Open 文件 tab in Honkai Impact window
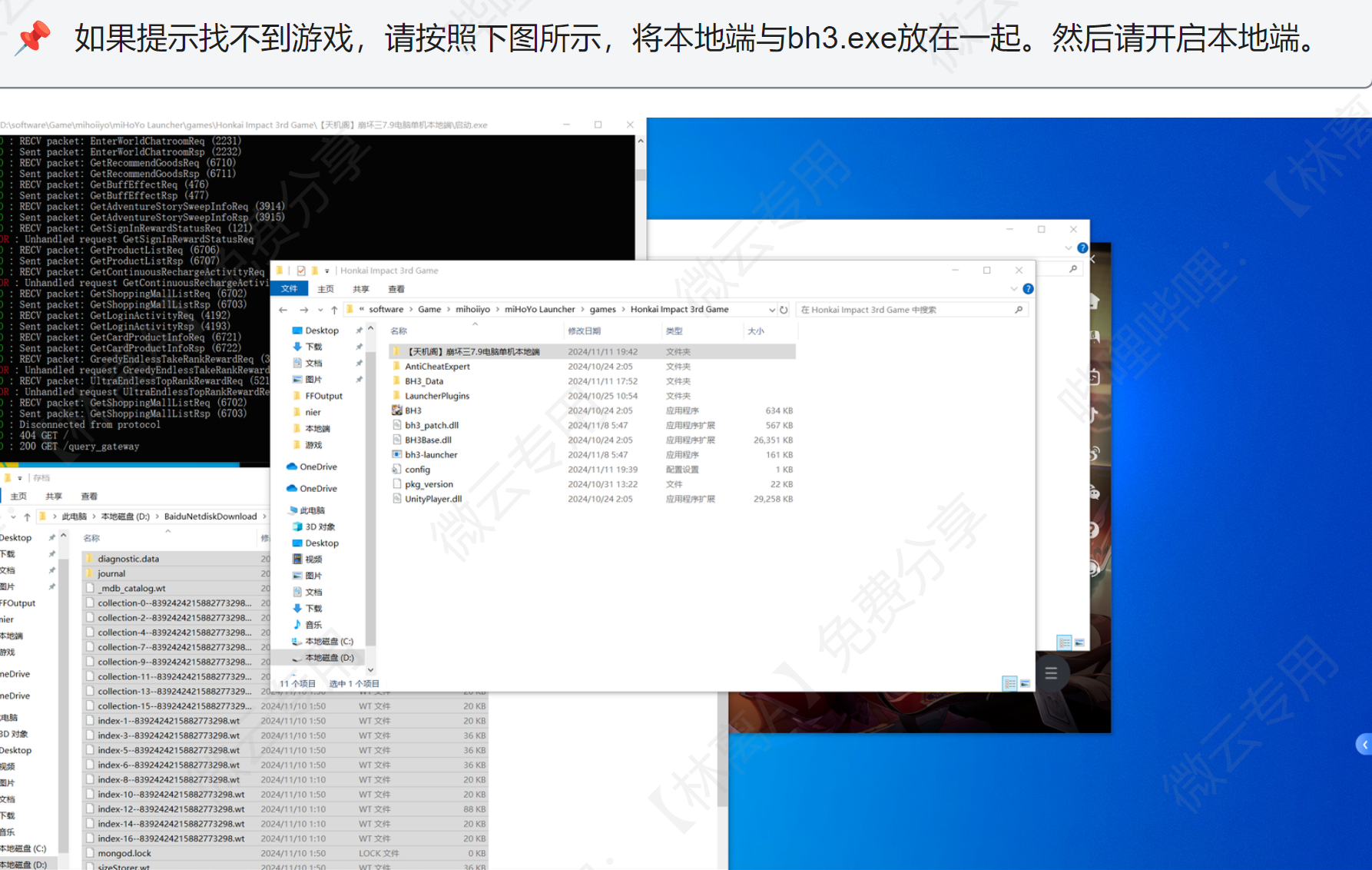Image resolution: width=1372 pixels, height=870 pixels. (289, 289)
